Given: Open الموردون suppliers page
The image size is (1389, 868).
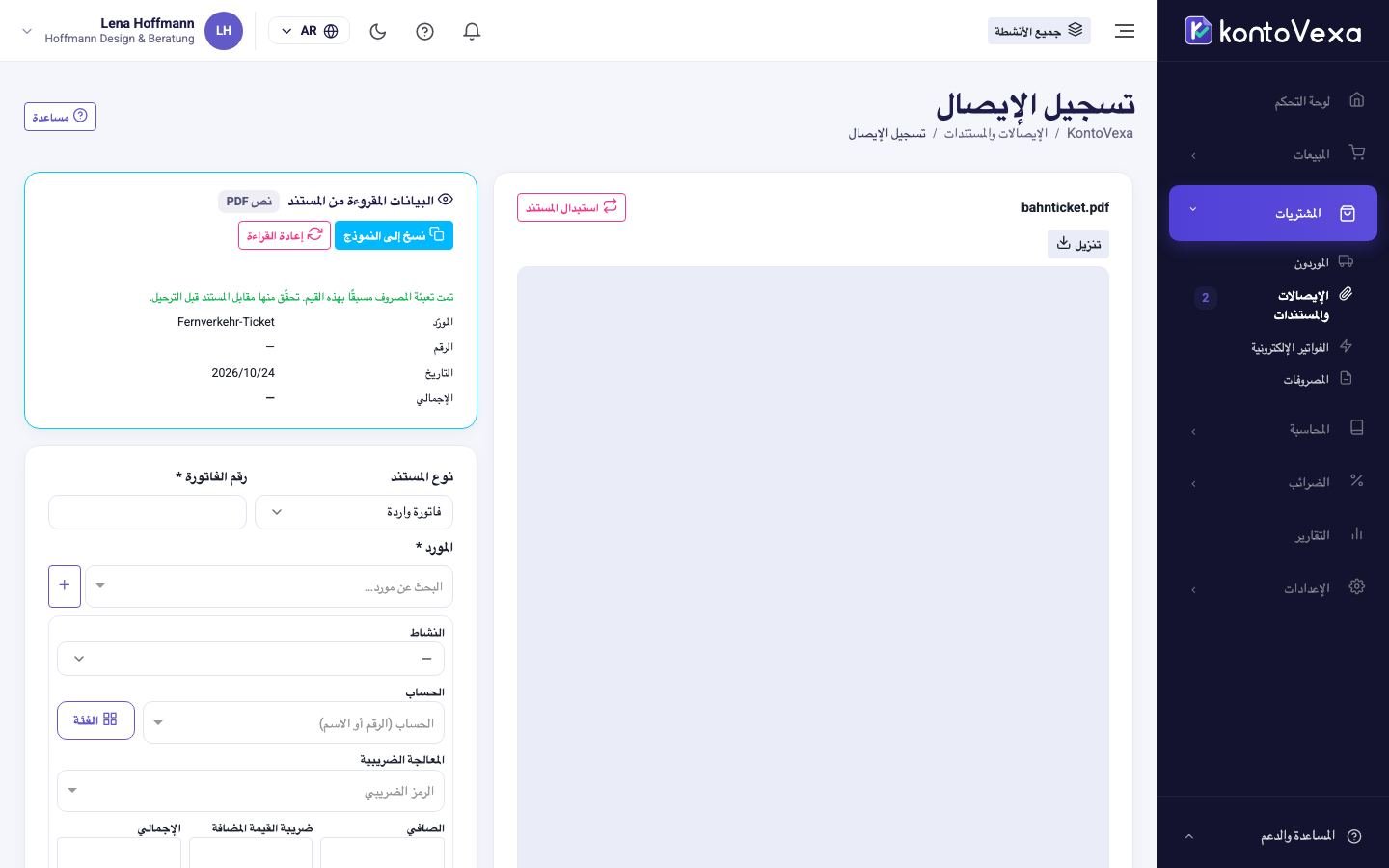Looking at the screenshot, I should click(1312, 262).
